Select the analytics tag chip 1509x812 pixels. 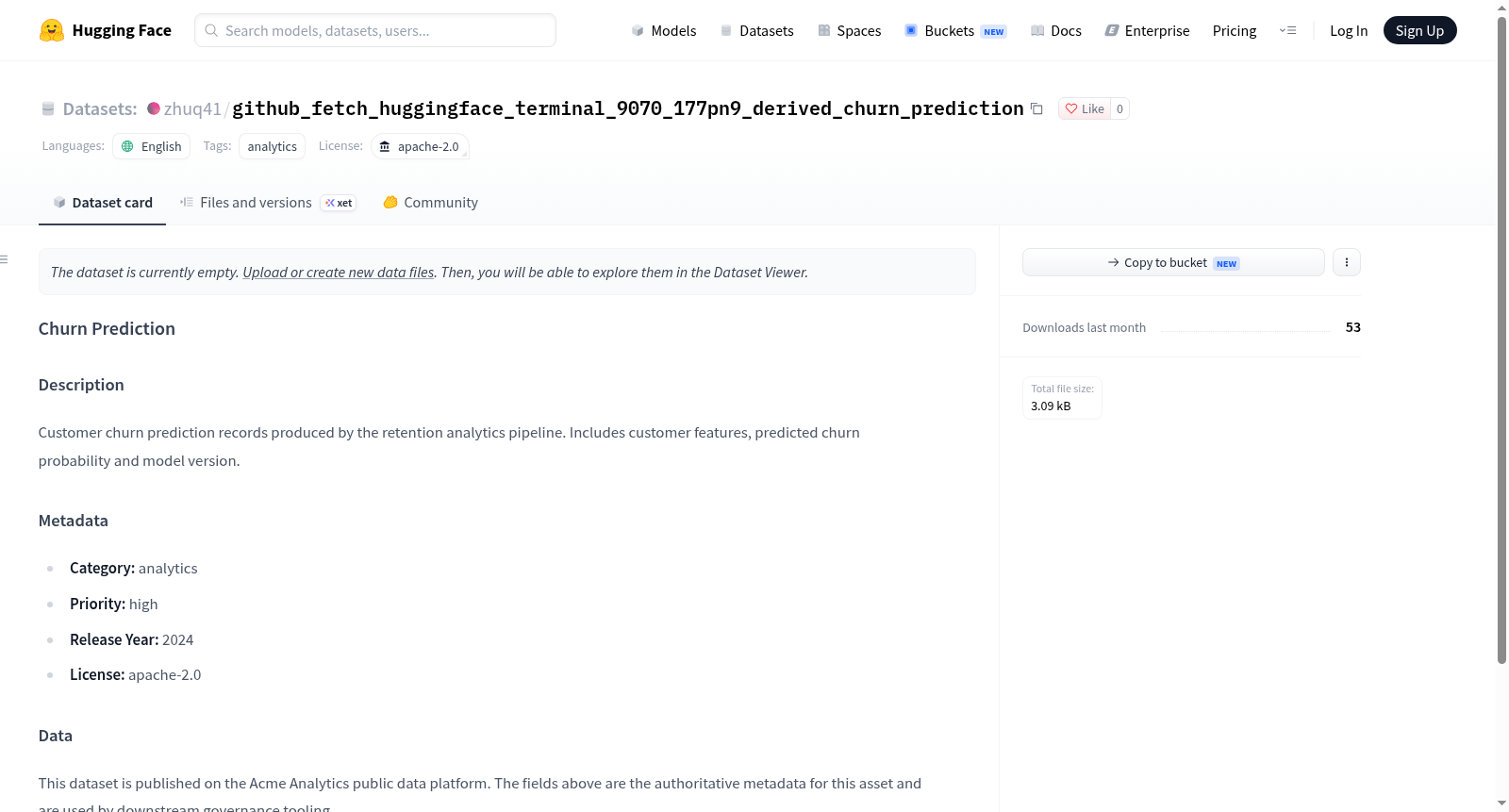pyautogui.click(x=272, y=146)
